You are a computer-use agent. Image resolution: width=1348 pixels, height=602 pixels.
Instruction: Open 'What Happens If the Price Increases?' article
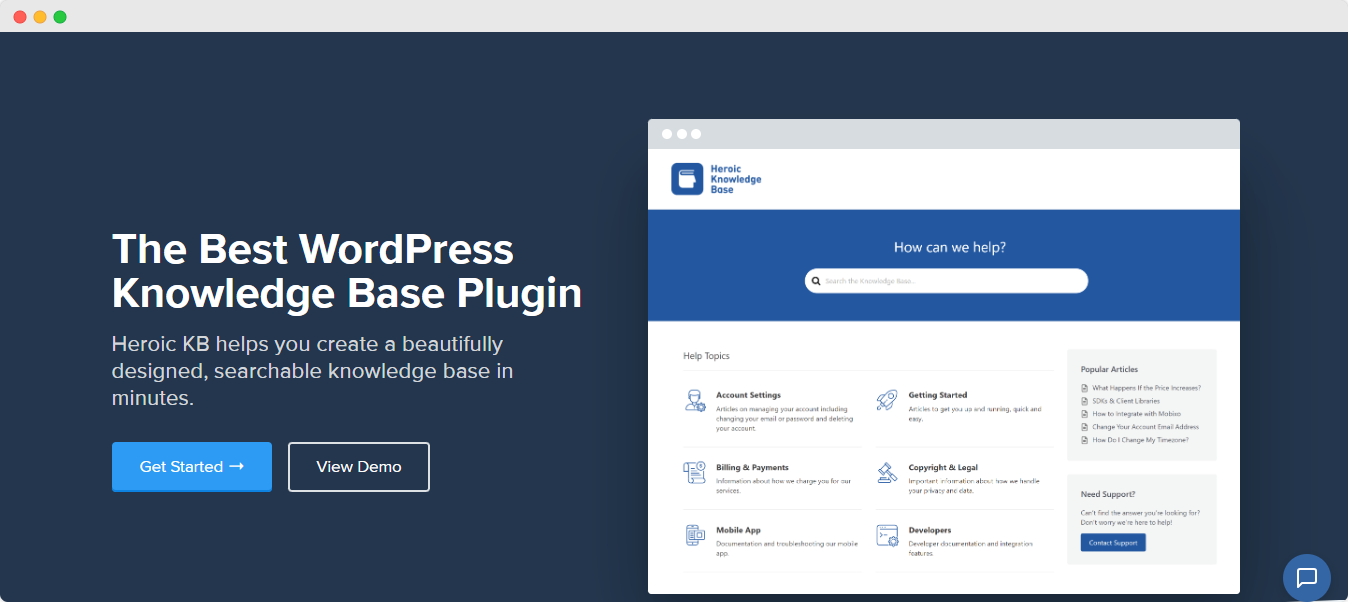pos(1146,388)
